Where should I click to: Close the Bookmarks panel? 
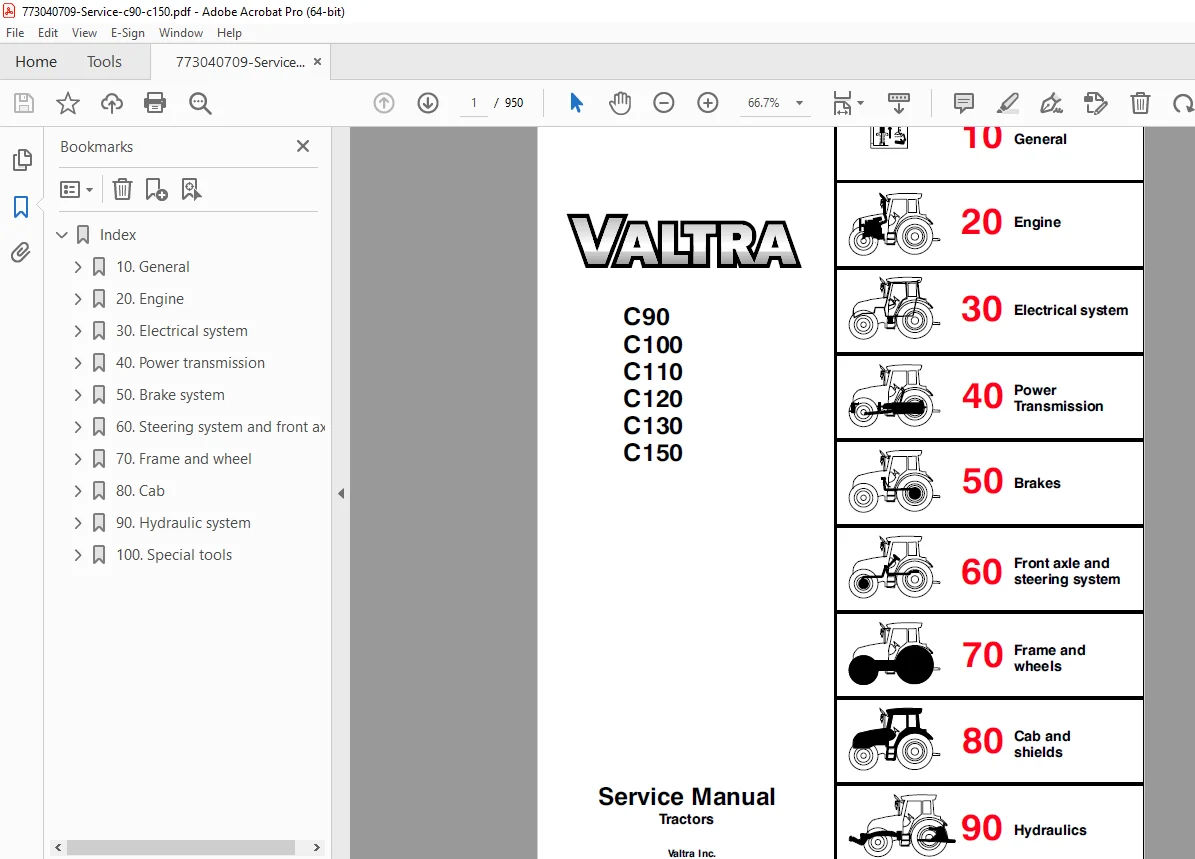303,146
